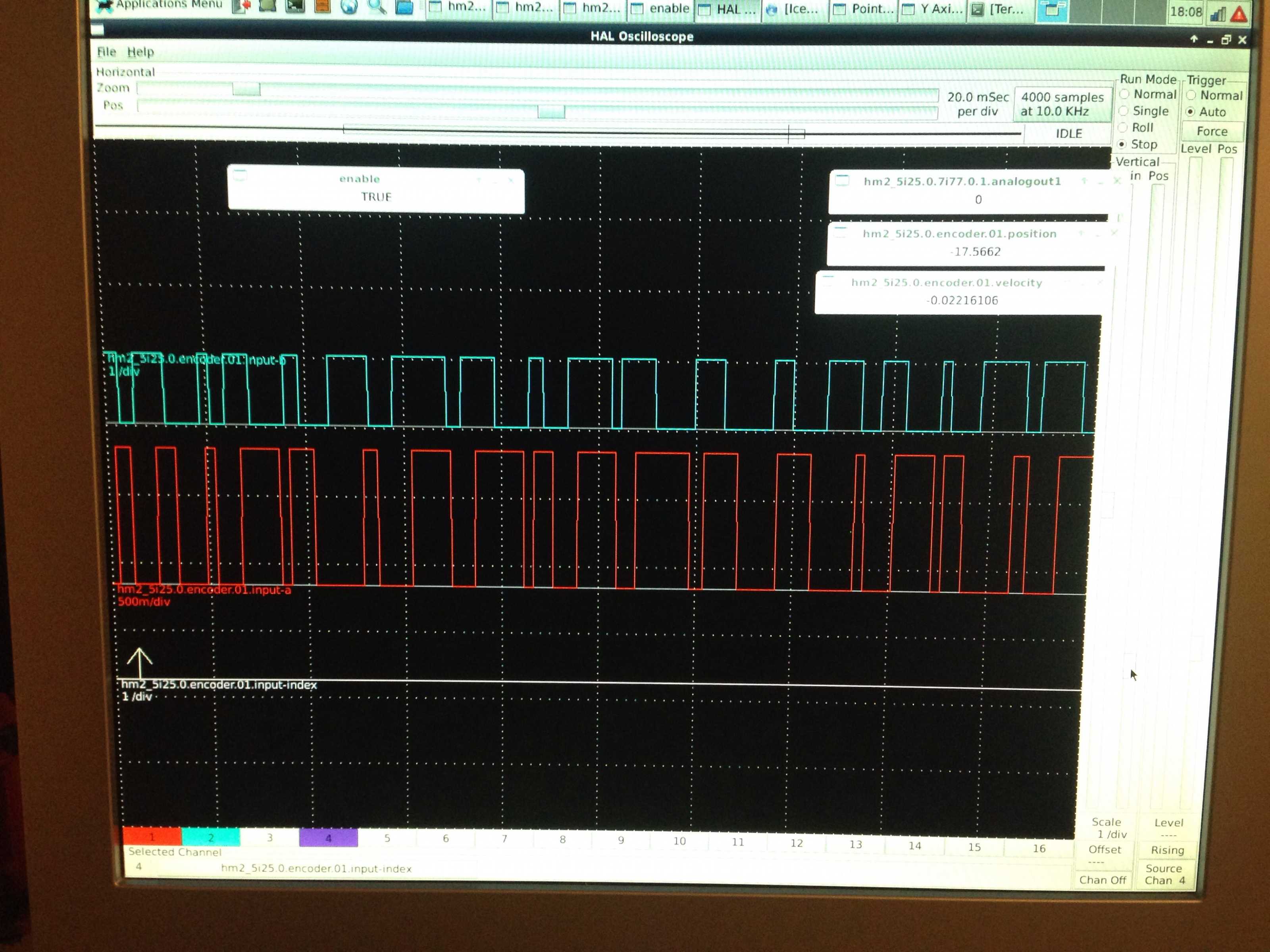Image resolution: width=1270 pixels, height=952 pixels.
Task: Open HAL Oscilloscope window menu icon
Action: point(98,30)
